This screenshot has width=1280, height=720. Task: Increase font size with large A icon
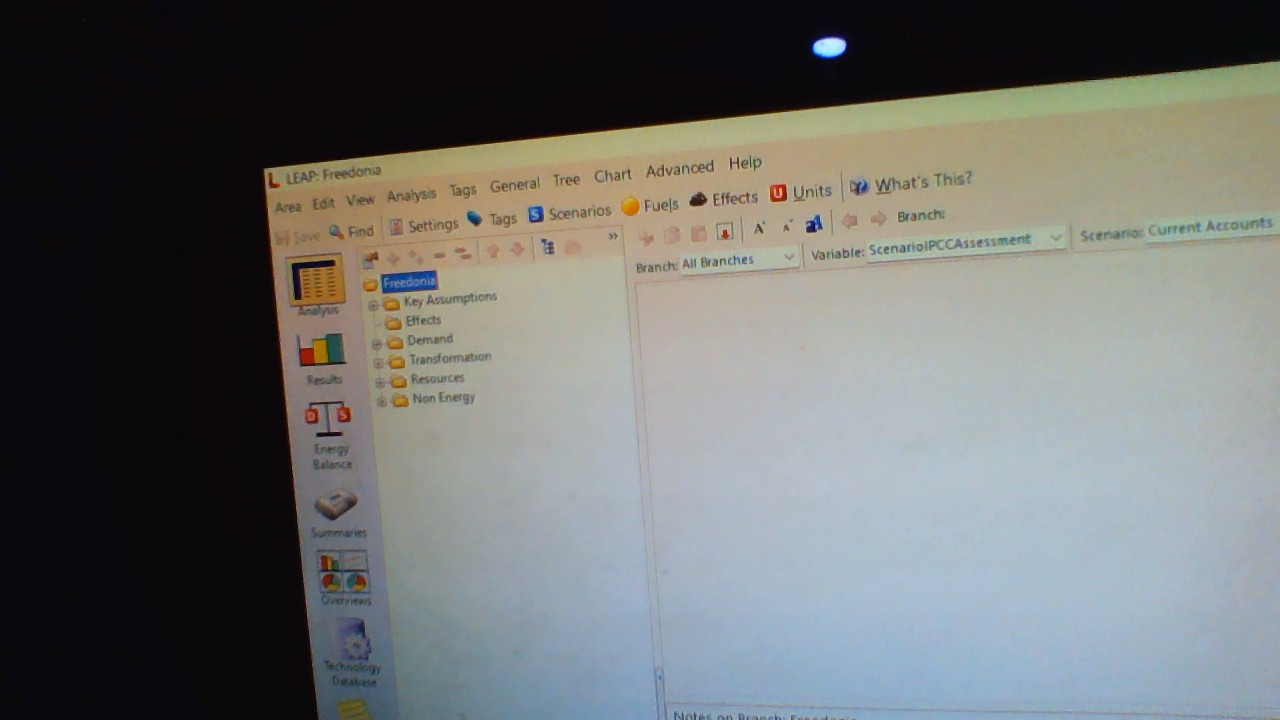[759, 228]
